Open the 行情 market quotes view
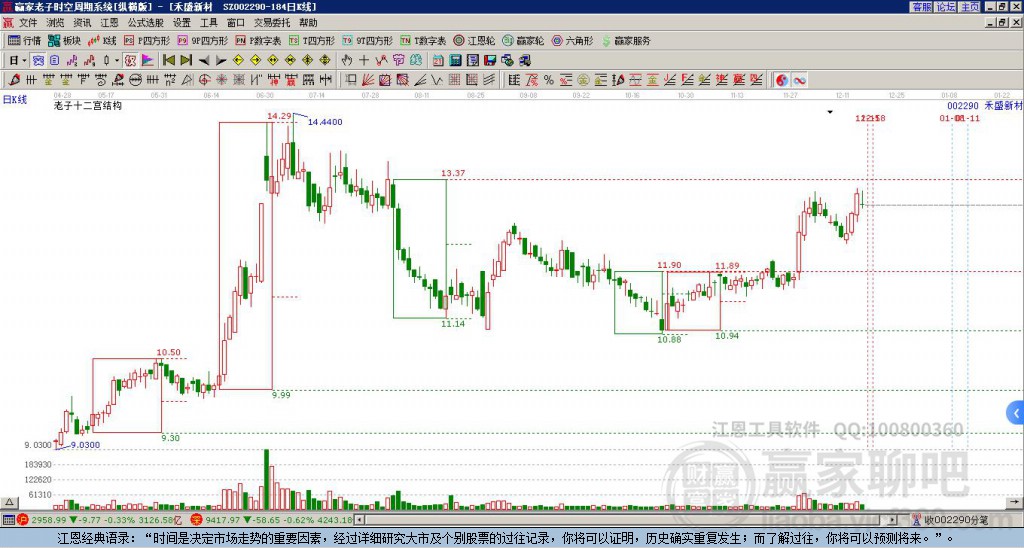1024x548 pixels. point(24,40)
